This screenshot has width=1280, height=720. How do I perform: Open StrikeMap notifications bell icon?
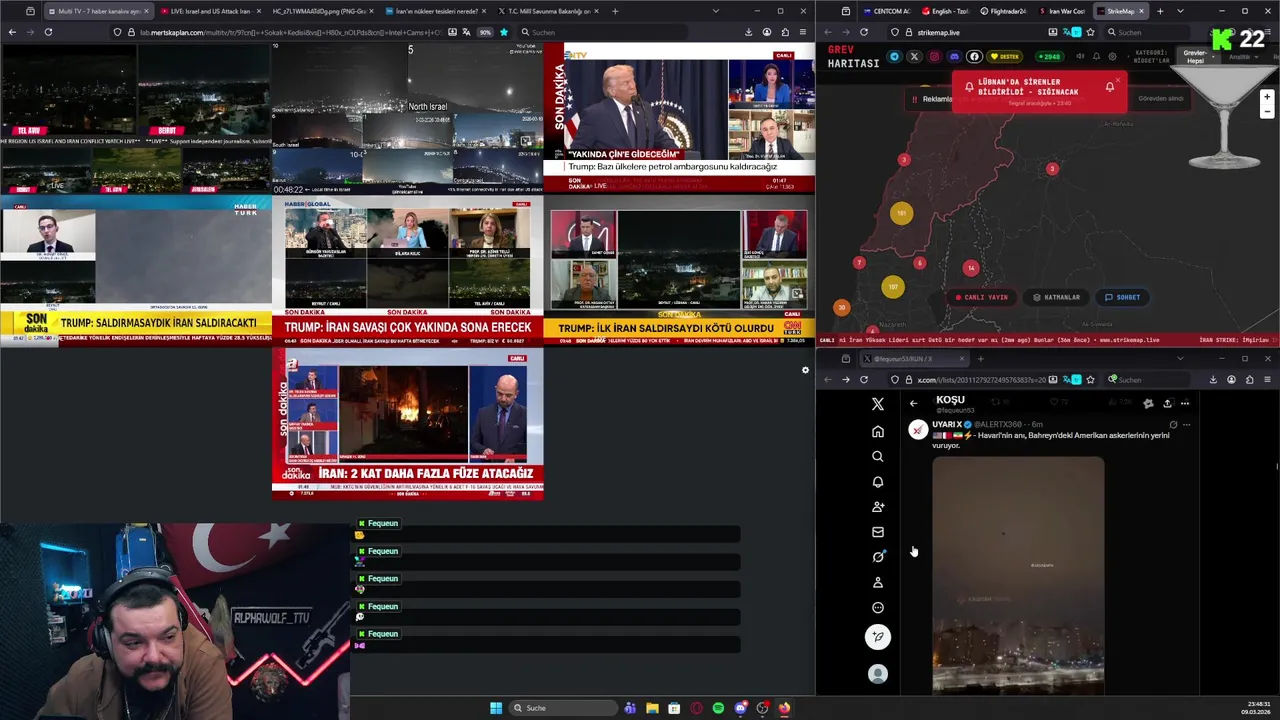[x=1096, y=56]
